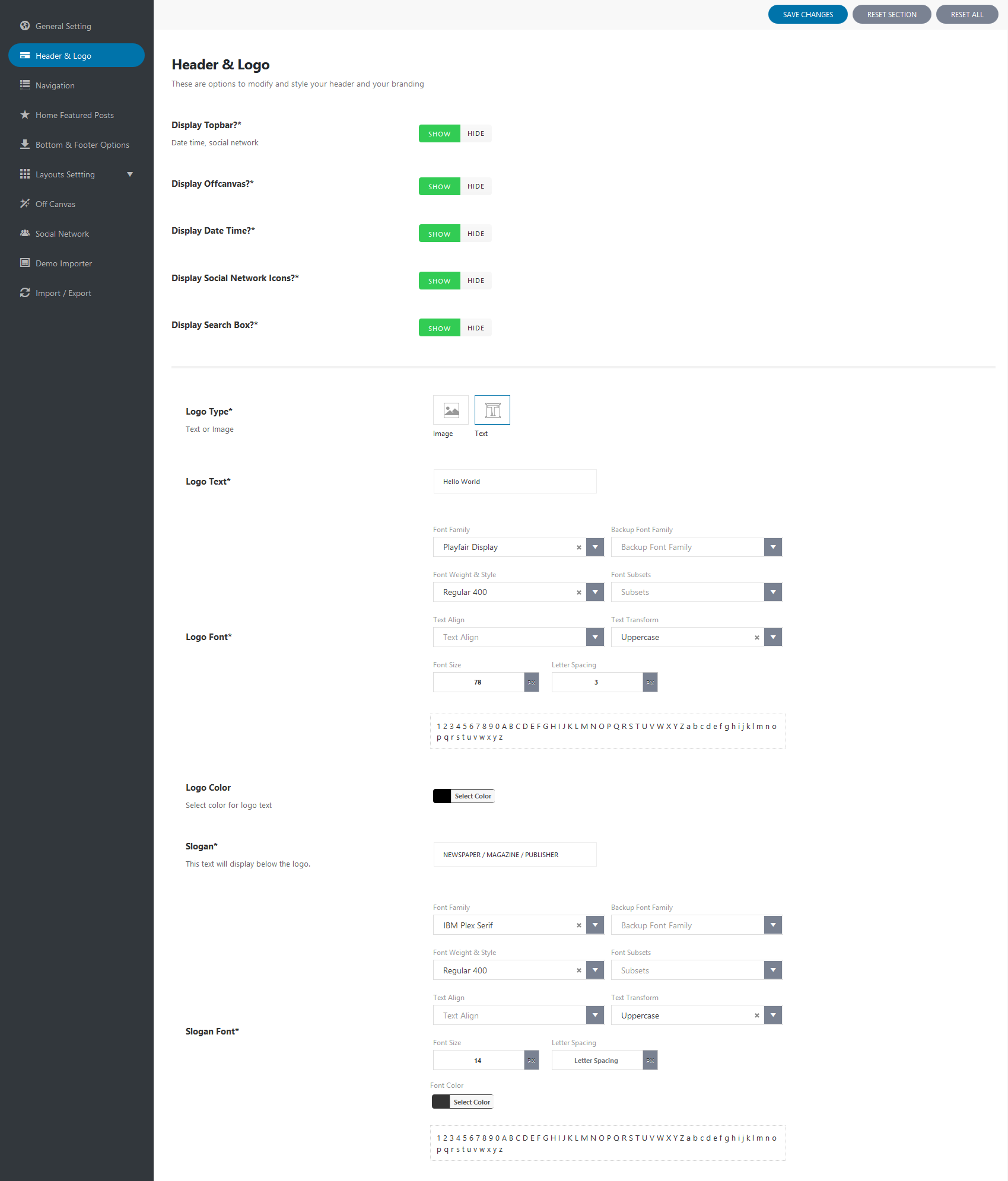Click the Logo Text input field
This screenshot has width=1008, height=1181.
514,482
